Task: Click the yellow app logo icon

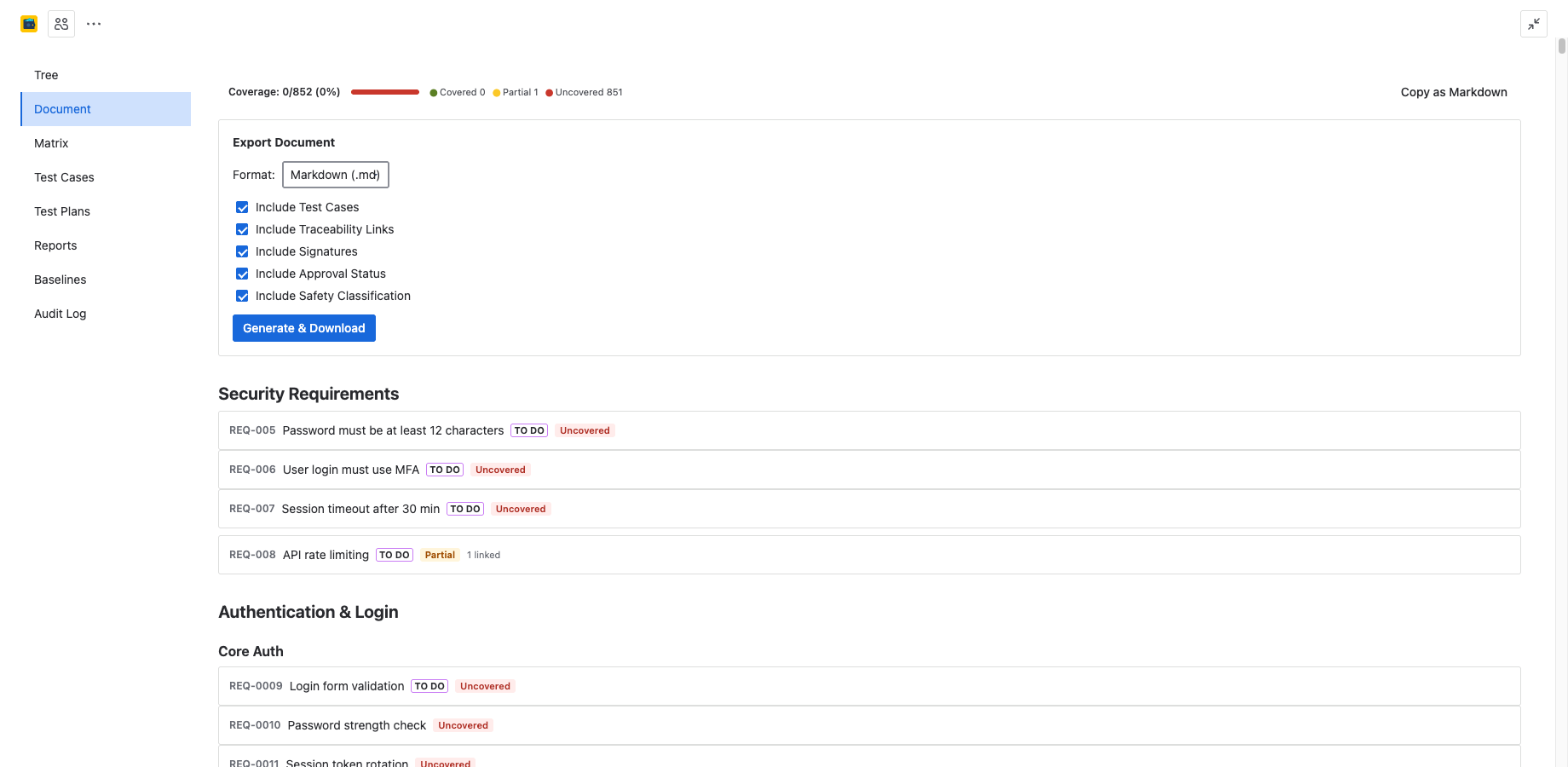Action: coord(29,24)
